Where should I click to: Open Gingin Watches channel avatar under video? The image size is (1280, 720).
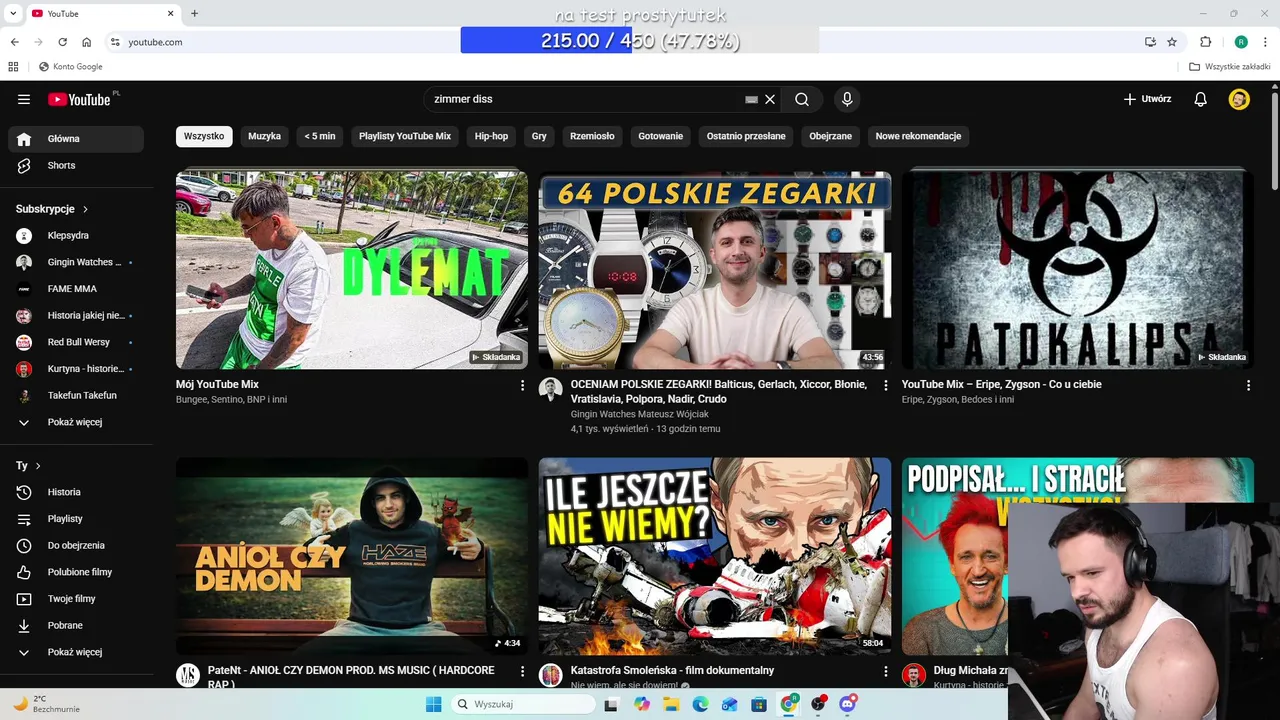click(x=551, y=389)
